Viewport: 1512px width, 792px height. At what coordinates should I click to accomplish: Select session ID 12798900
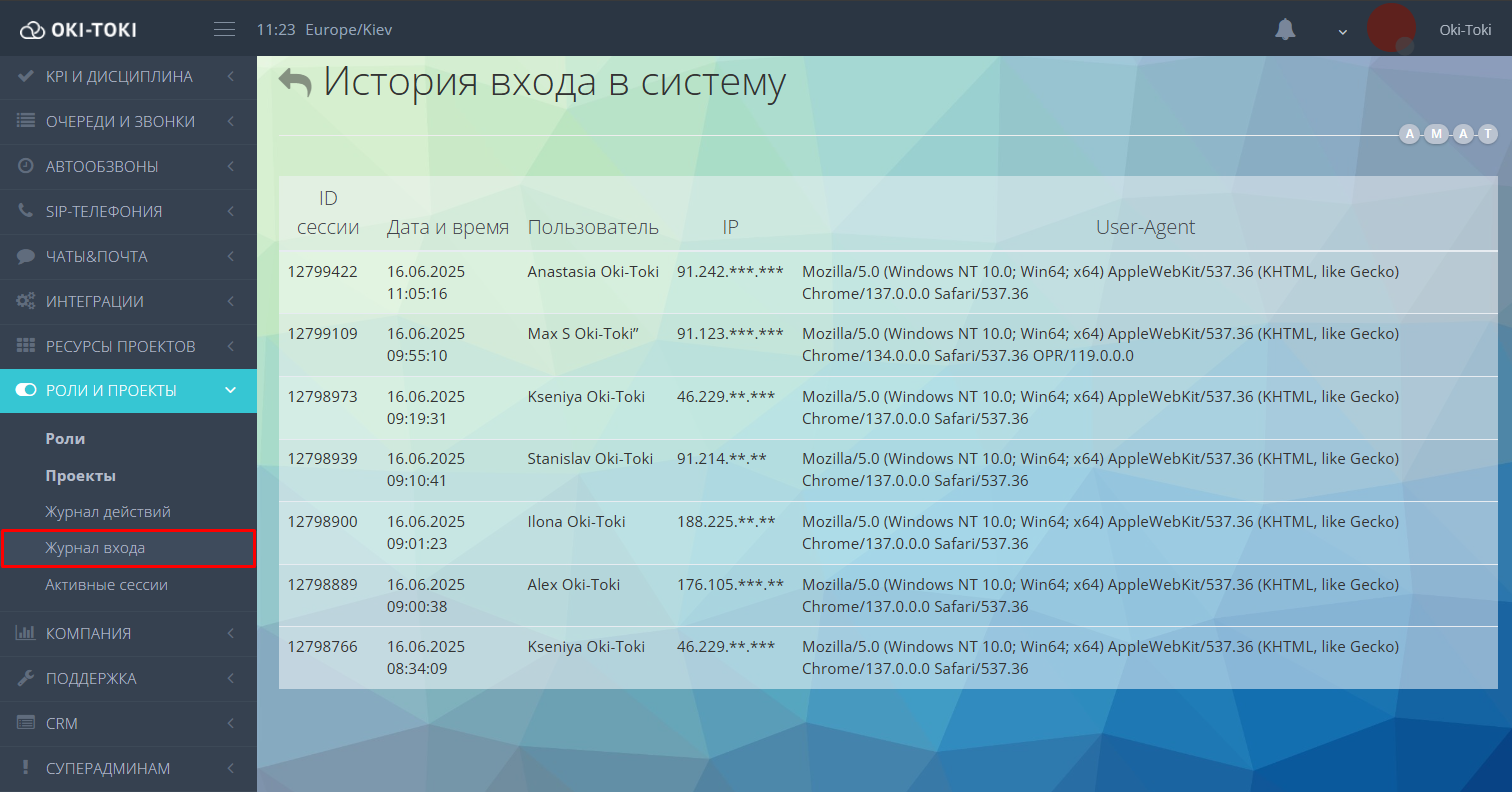click(x=322, y=521)
